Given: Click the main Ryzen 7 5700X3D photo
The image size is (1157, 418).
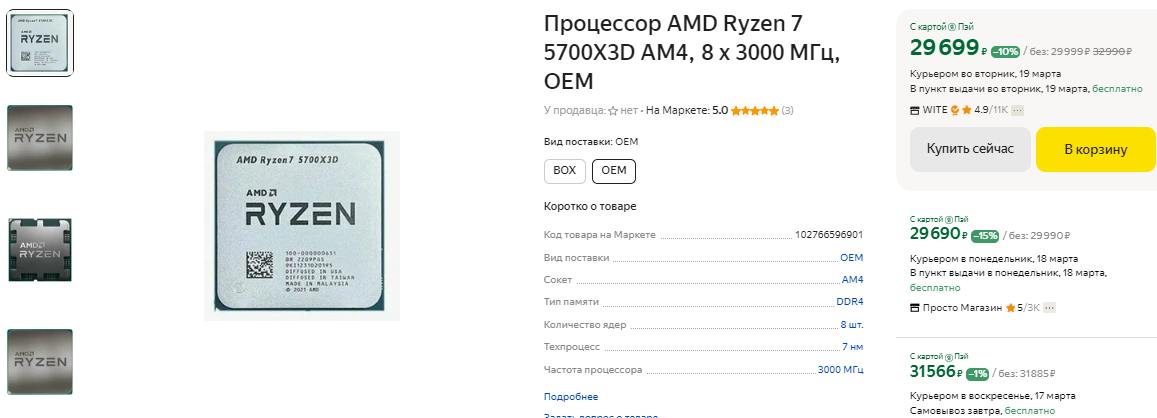Looking at the screenshot, I should pos(302,226).
